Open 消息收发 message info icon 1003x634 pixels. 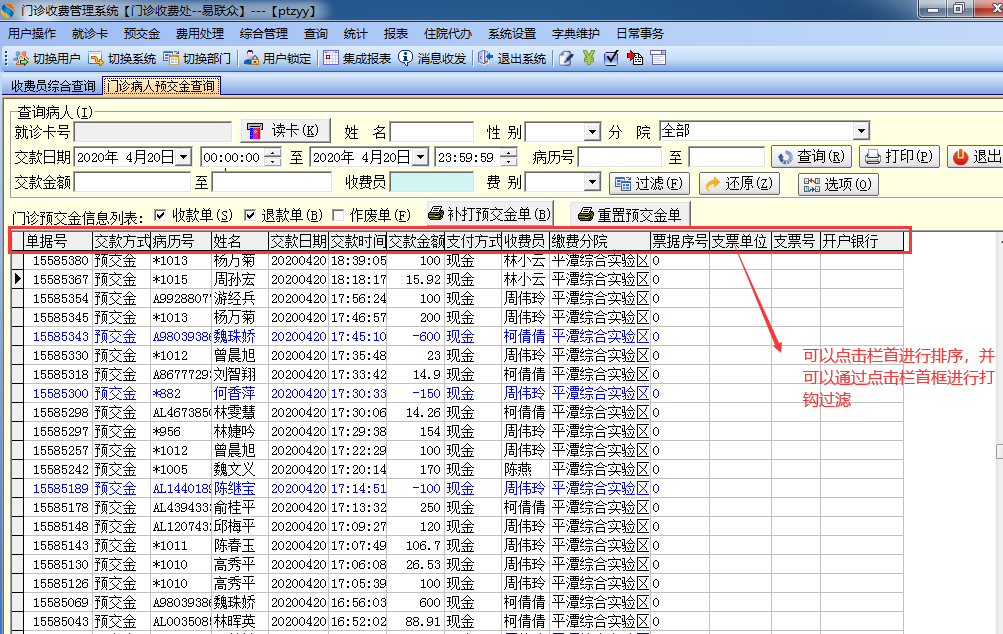click(406, 58)
